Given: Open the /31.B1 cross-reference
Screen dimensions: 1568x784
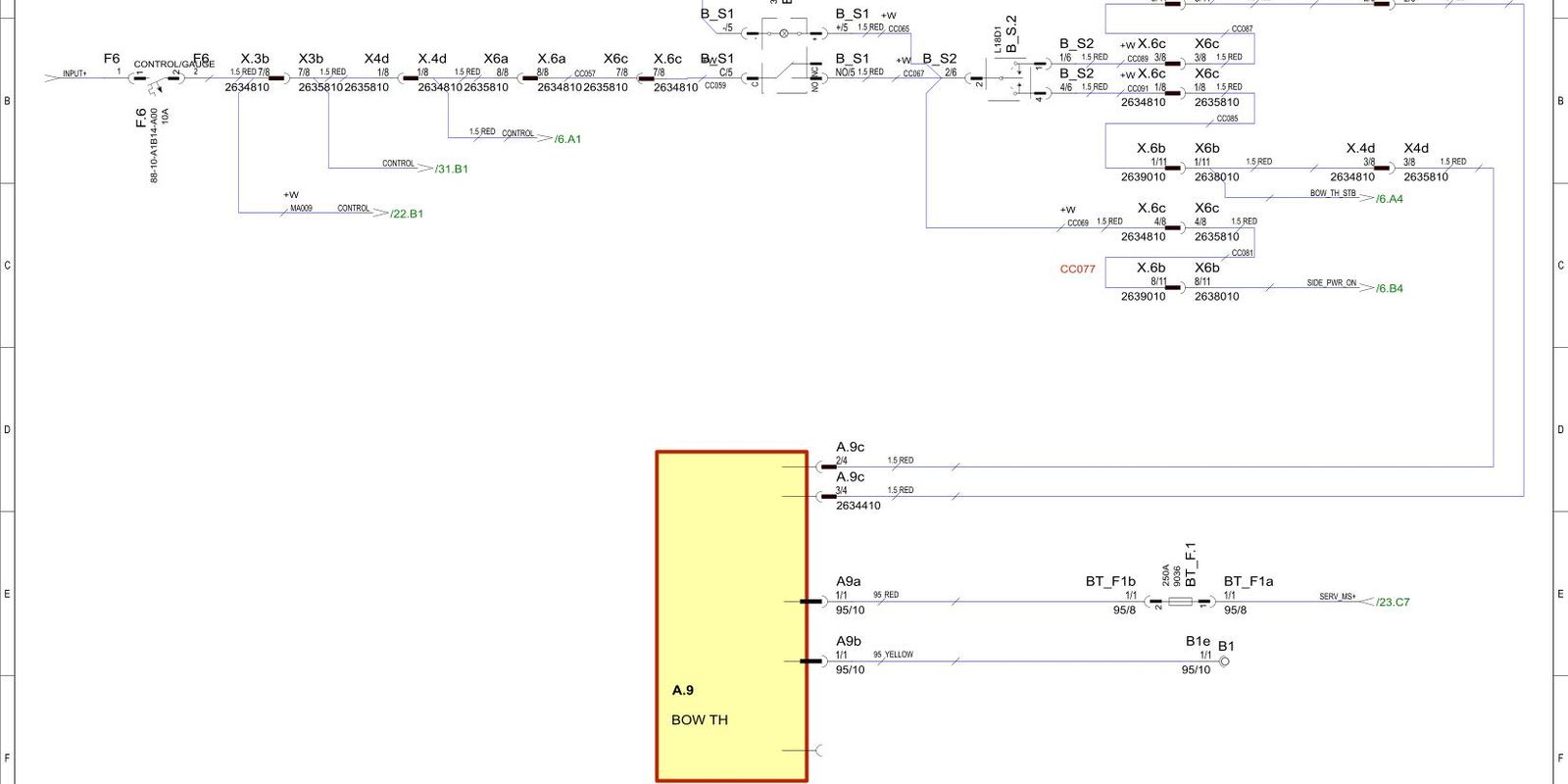Looking at the screenshot, I should [451, 169].
